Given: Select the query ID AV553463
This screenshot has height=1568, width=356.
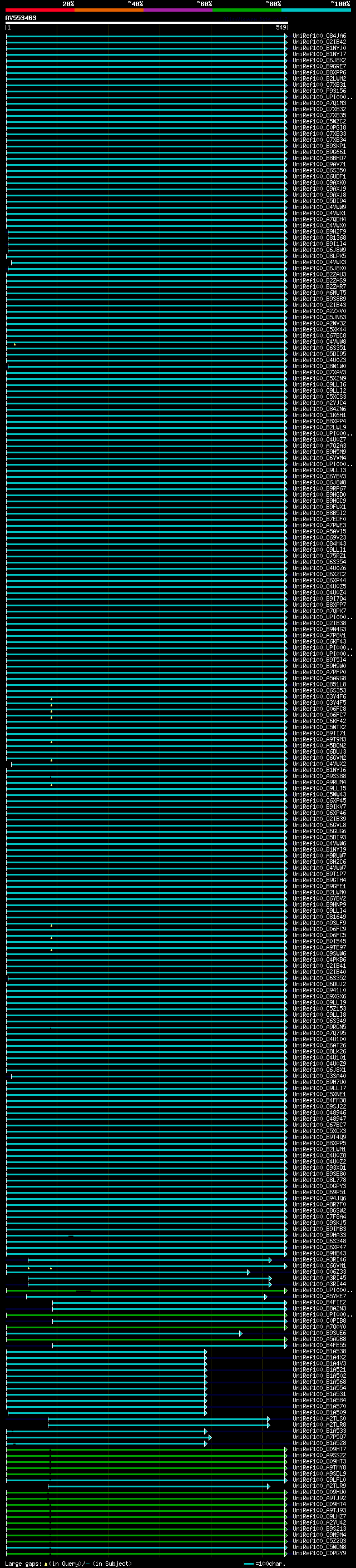Looking at the screenshot, I should pos(21,18).
